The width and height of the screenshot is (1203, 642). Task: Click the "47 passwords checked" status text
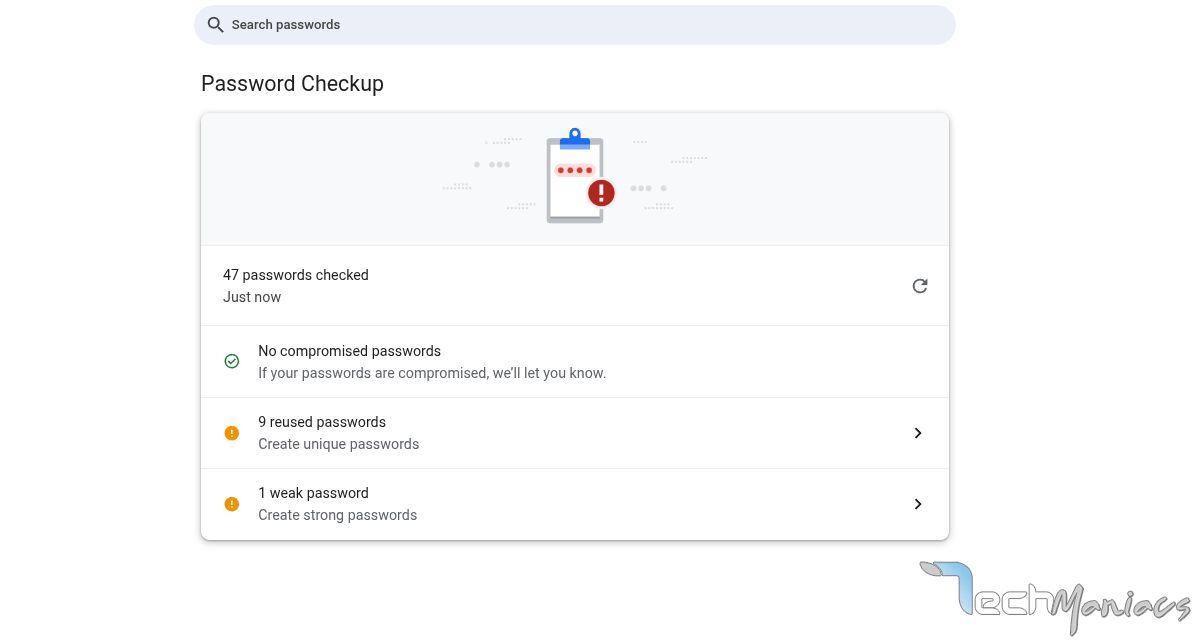295,275
